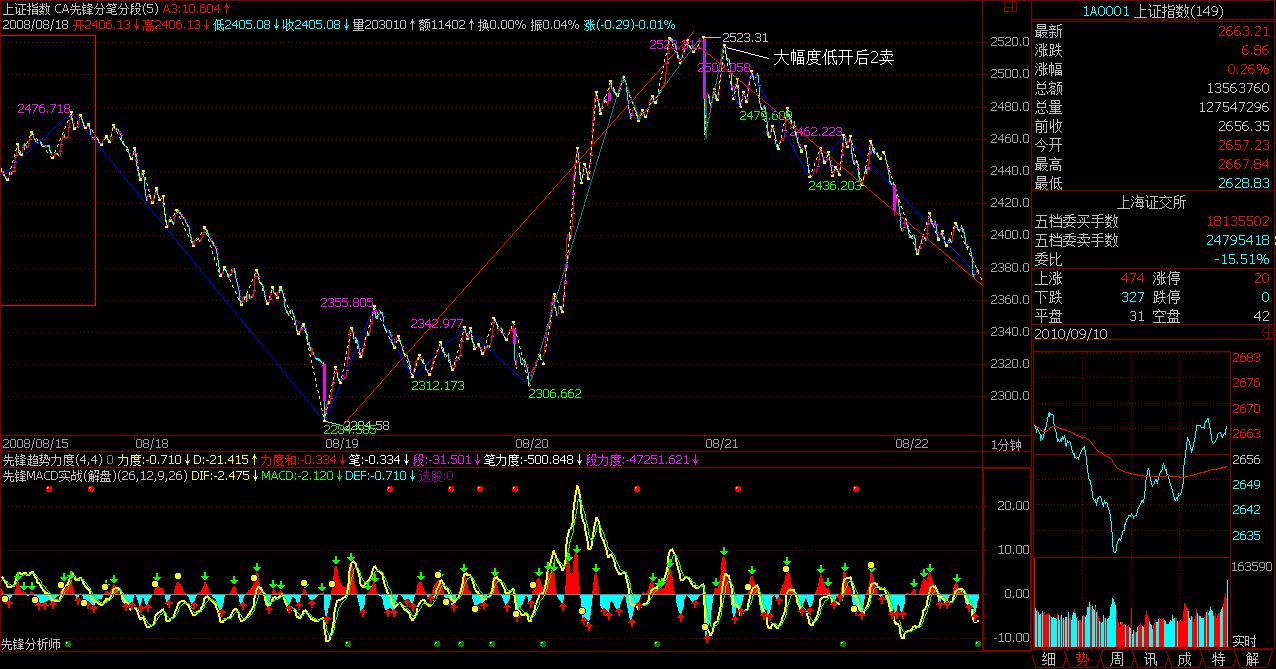Select the 周 tab at bottom right
This screenshot has width=1276, height=669.
click(1116, 659)
